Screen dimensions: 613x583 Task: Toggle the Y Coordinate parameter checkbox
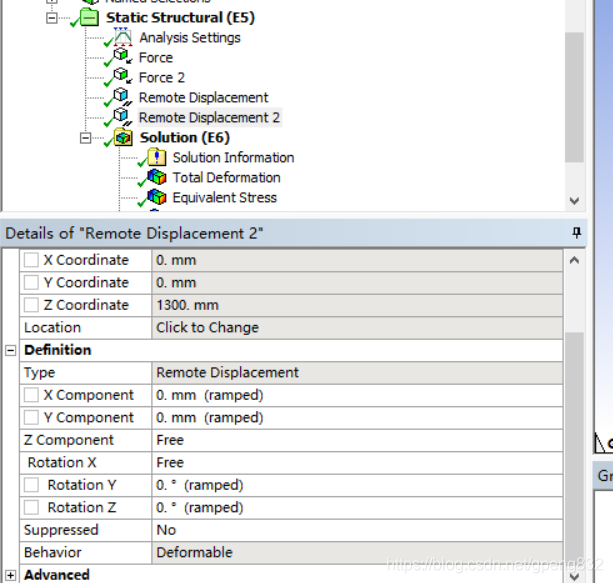pyautogui.click(x=31, y=282)
